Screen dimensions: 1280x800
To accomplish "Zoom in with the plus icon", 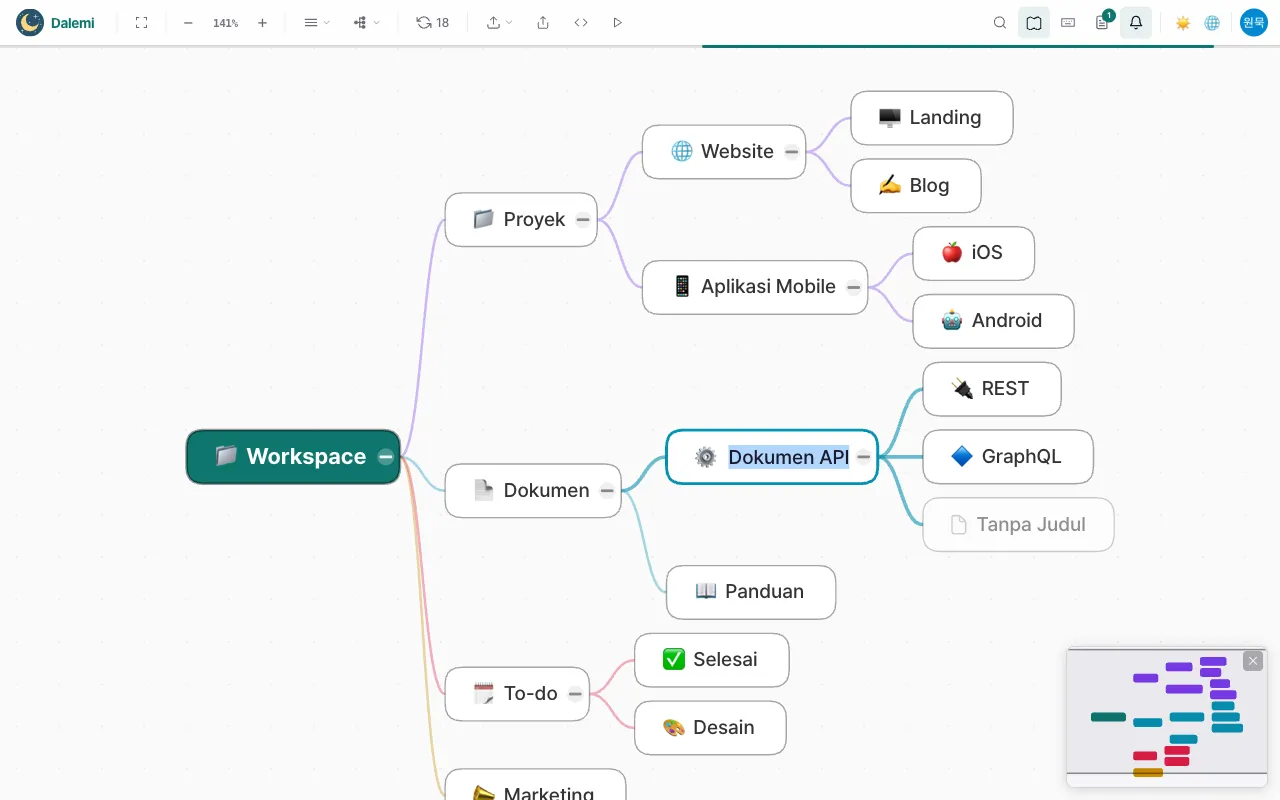I will coord(262,22).
